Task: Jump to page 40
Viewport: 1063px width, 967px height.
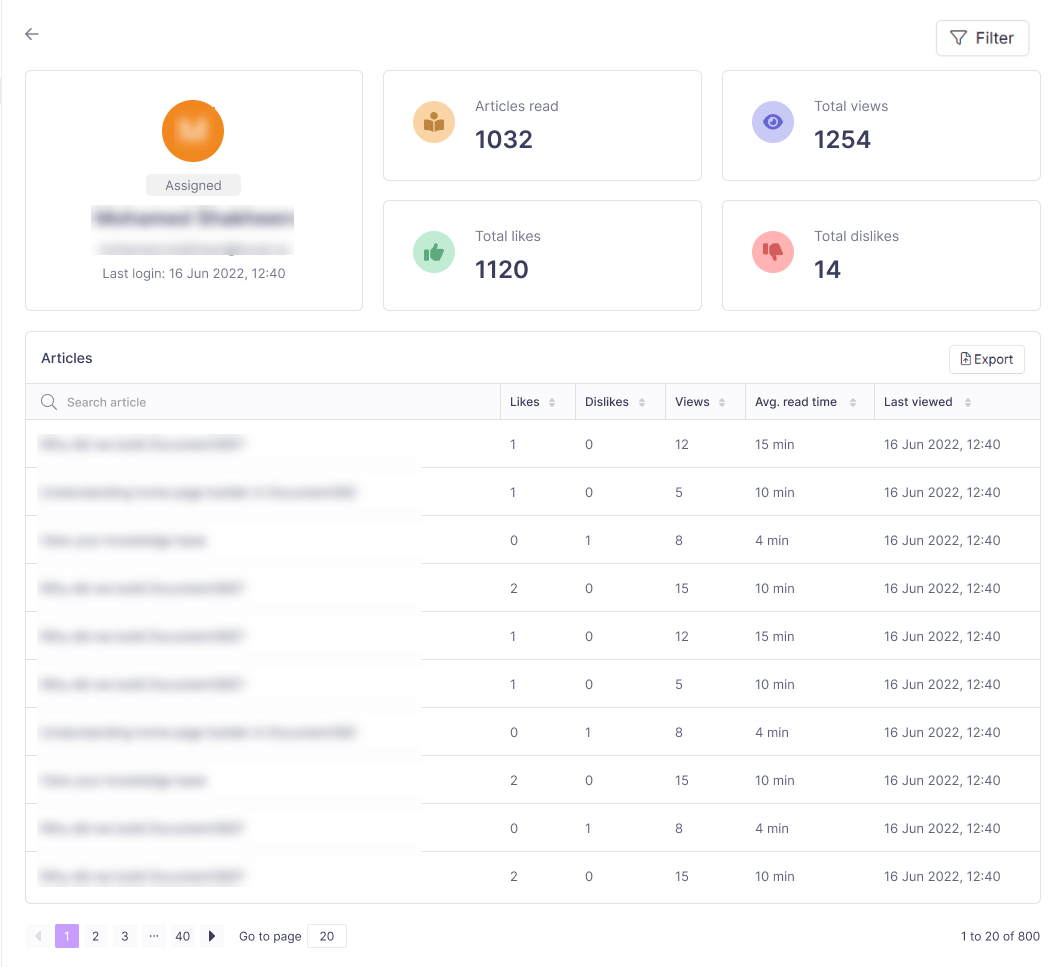Action: pos(182,936)
